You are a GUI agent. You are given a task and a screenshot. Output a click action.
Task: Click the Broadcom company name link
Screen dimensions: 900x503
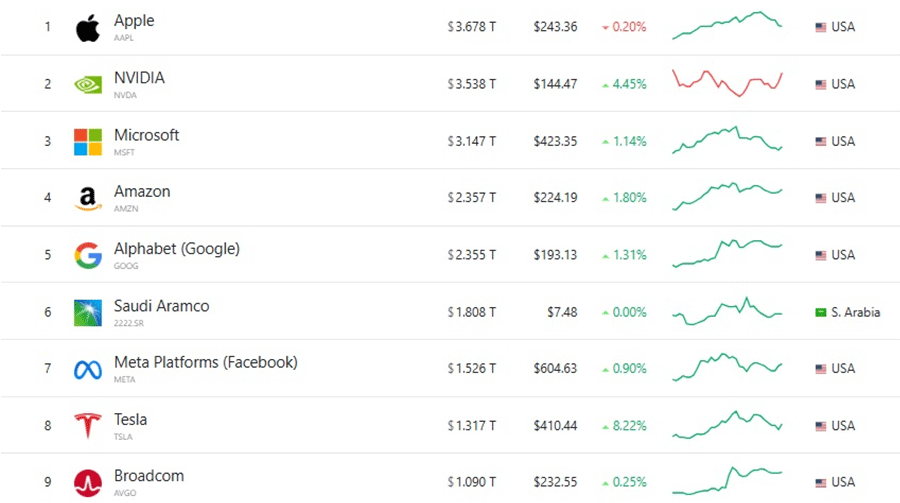[x=149, y=475]
